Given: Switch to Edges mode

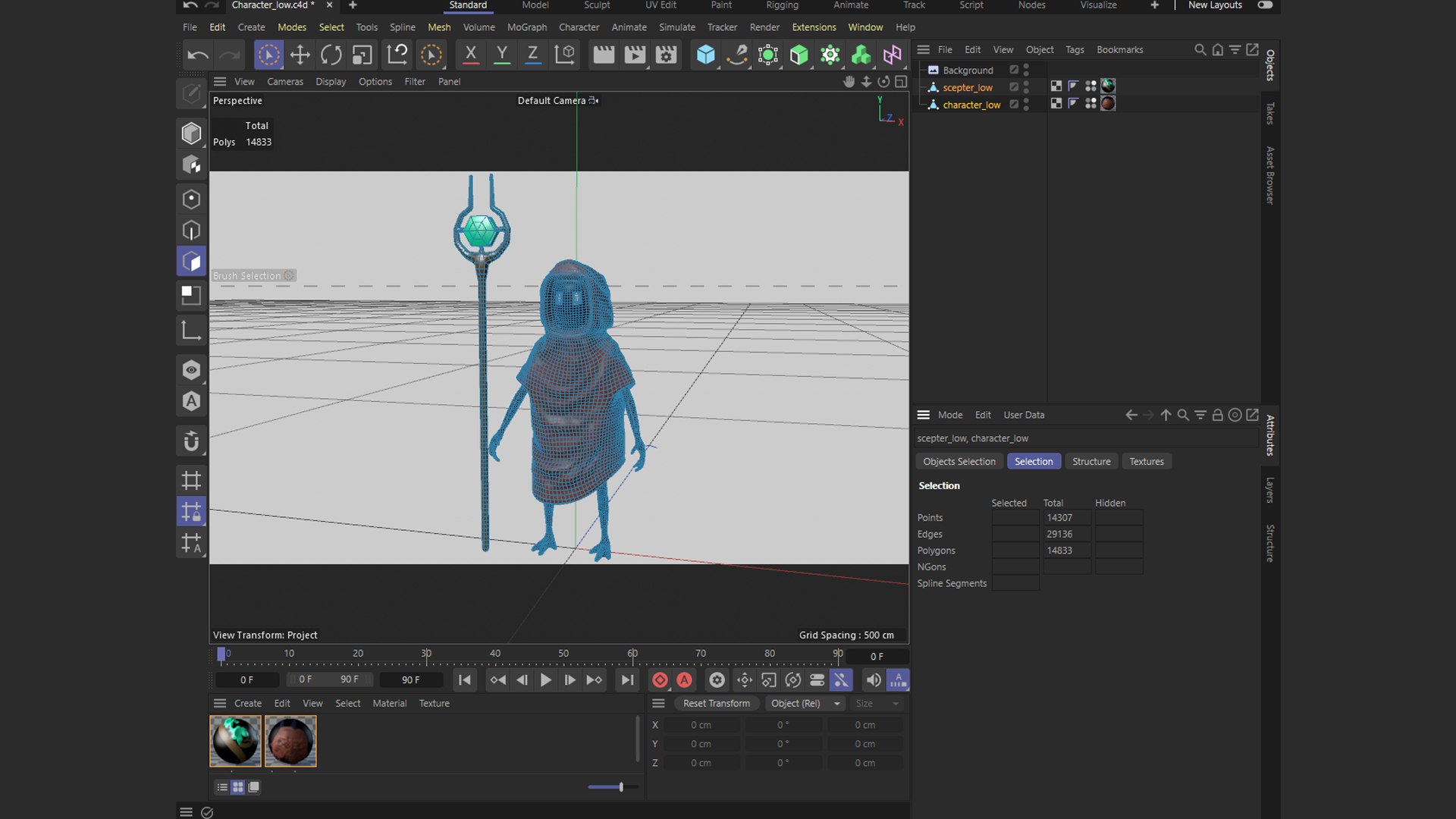Looking at the screenshot, I should [x=191, y=231].
